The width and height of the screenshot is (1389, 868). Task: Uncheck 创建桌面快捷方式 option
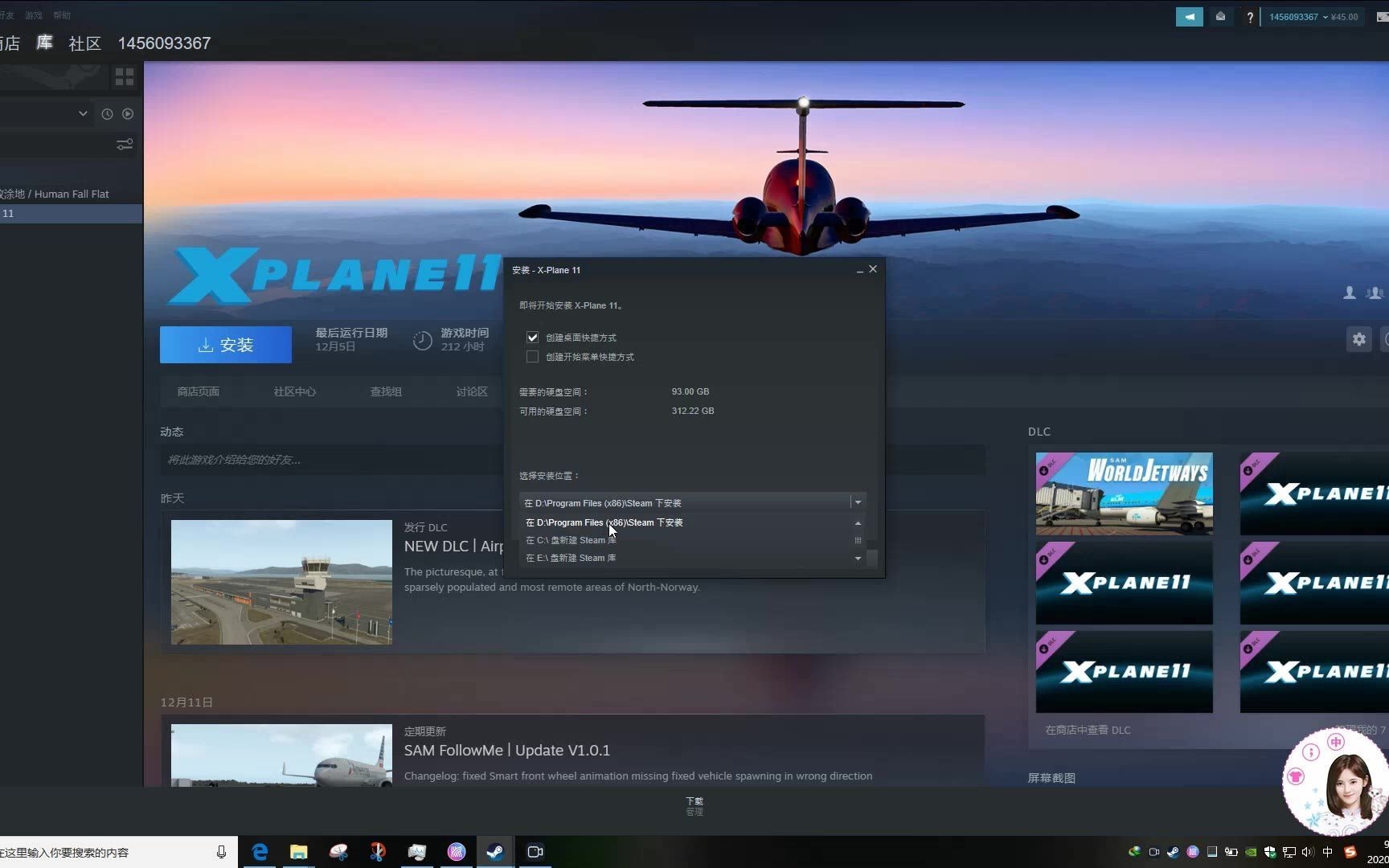tap(532, 337)
